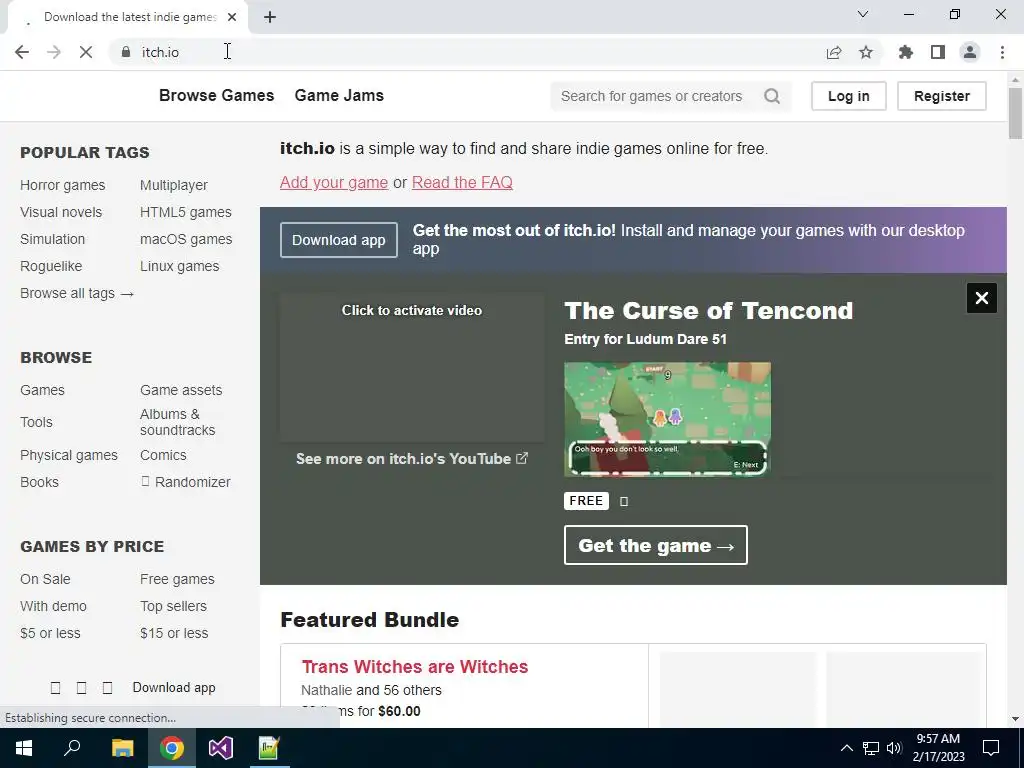Click the Browse Games nav item

[x=217, y=95]
